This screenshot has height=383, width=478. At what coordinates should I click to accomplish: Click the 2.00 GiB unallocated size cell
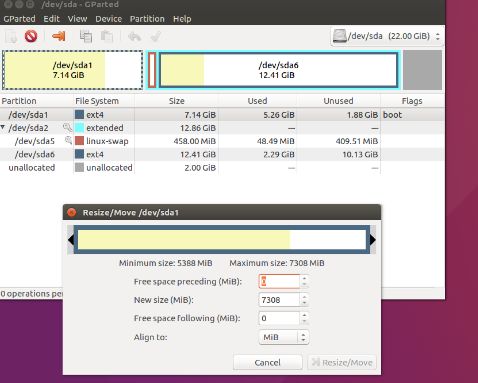[200, 168]
